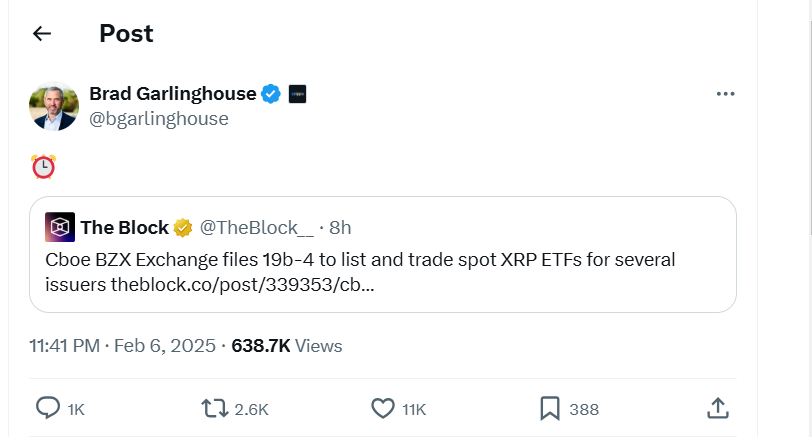This screenshot has width=812, height=437.
Task: Click the 11:41 PM Feb 6, 2025 timestamp
Action: click(x=122, y=346)
